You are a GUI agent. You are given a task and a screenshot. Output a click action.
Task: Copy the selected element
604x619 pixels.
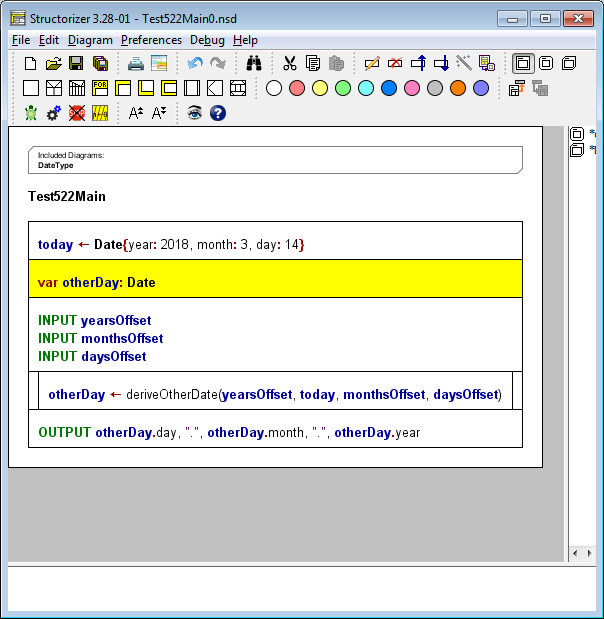tap(313, 64)
